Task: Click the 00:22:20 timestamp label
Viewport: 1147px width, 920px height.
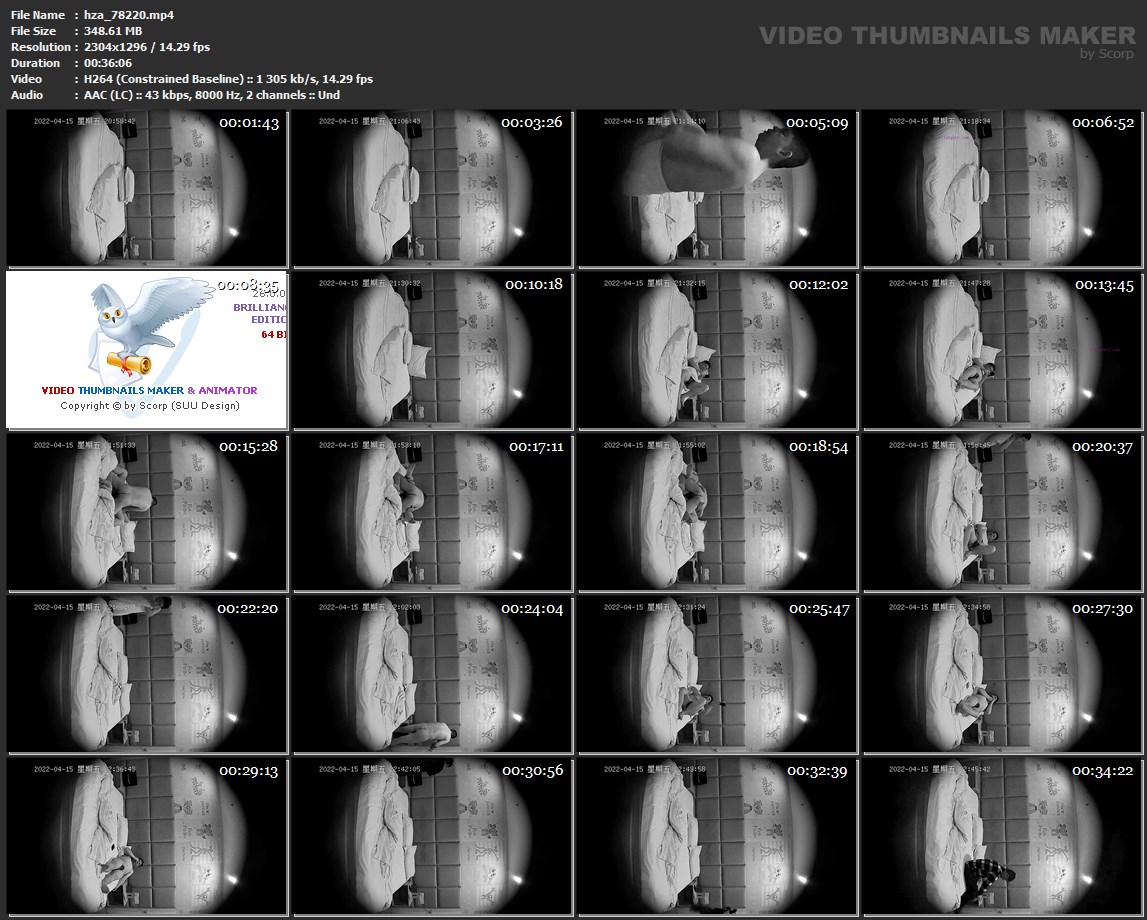Action: click(x=248, y=609)
